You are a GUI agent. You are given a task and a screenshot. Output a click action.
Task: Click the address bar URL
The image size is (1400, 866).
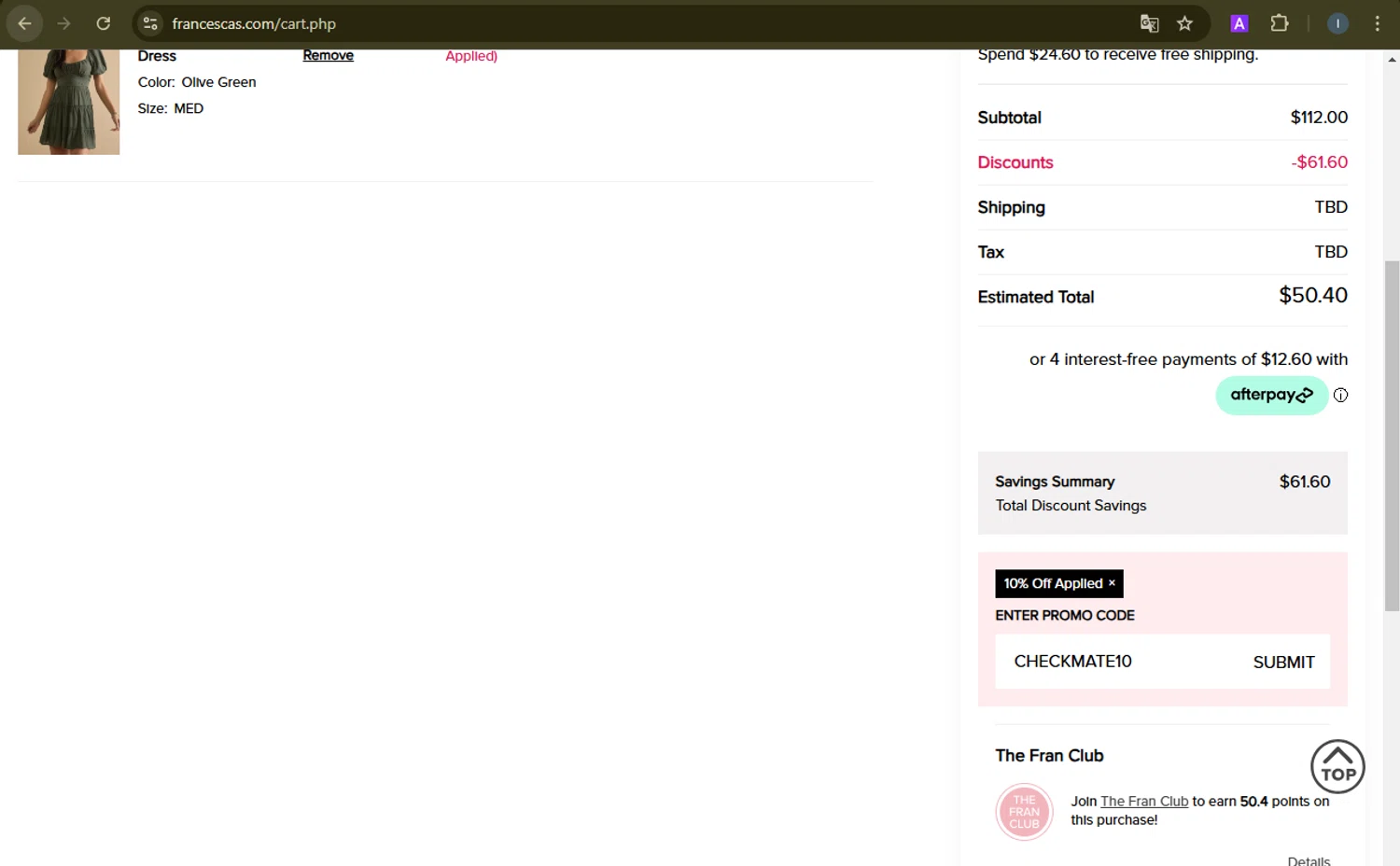[254, 23]
